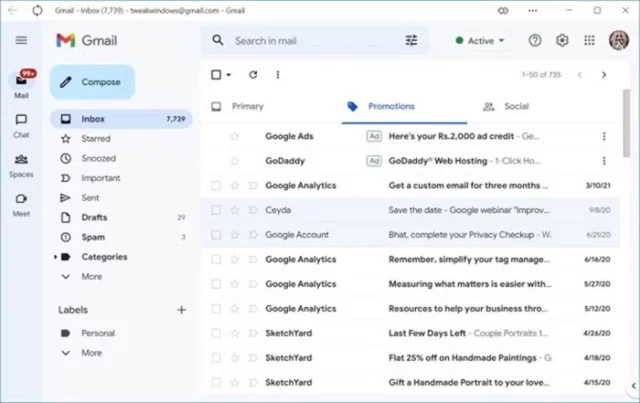Click the Add new label plus icon
The height and width of the screenshot is (403, 640).
tap(182, 310)
